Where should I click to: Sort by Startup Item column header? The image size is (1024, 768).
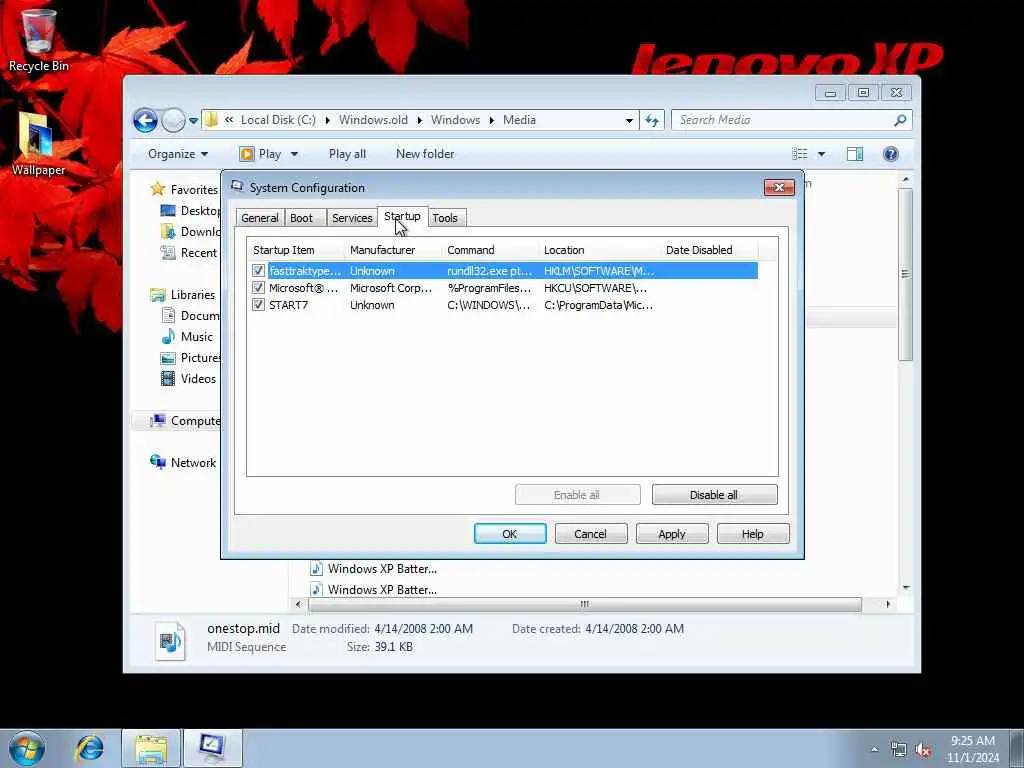[x=296, y=250]
